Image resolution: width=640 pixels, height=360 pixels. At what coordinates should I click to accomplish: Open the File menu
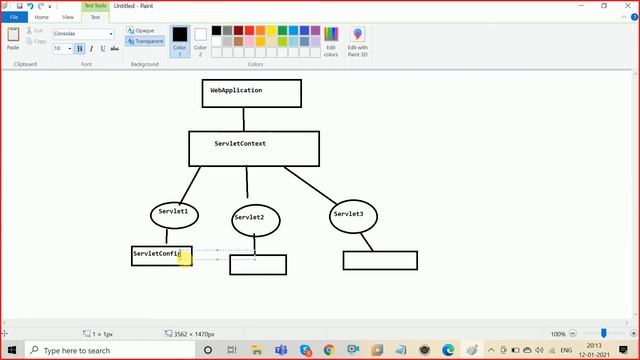(14, 17)
